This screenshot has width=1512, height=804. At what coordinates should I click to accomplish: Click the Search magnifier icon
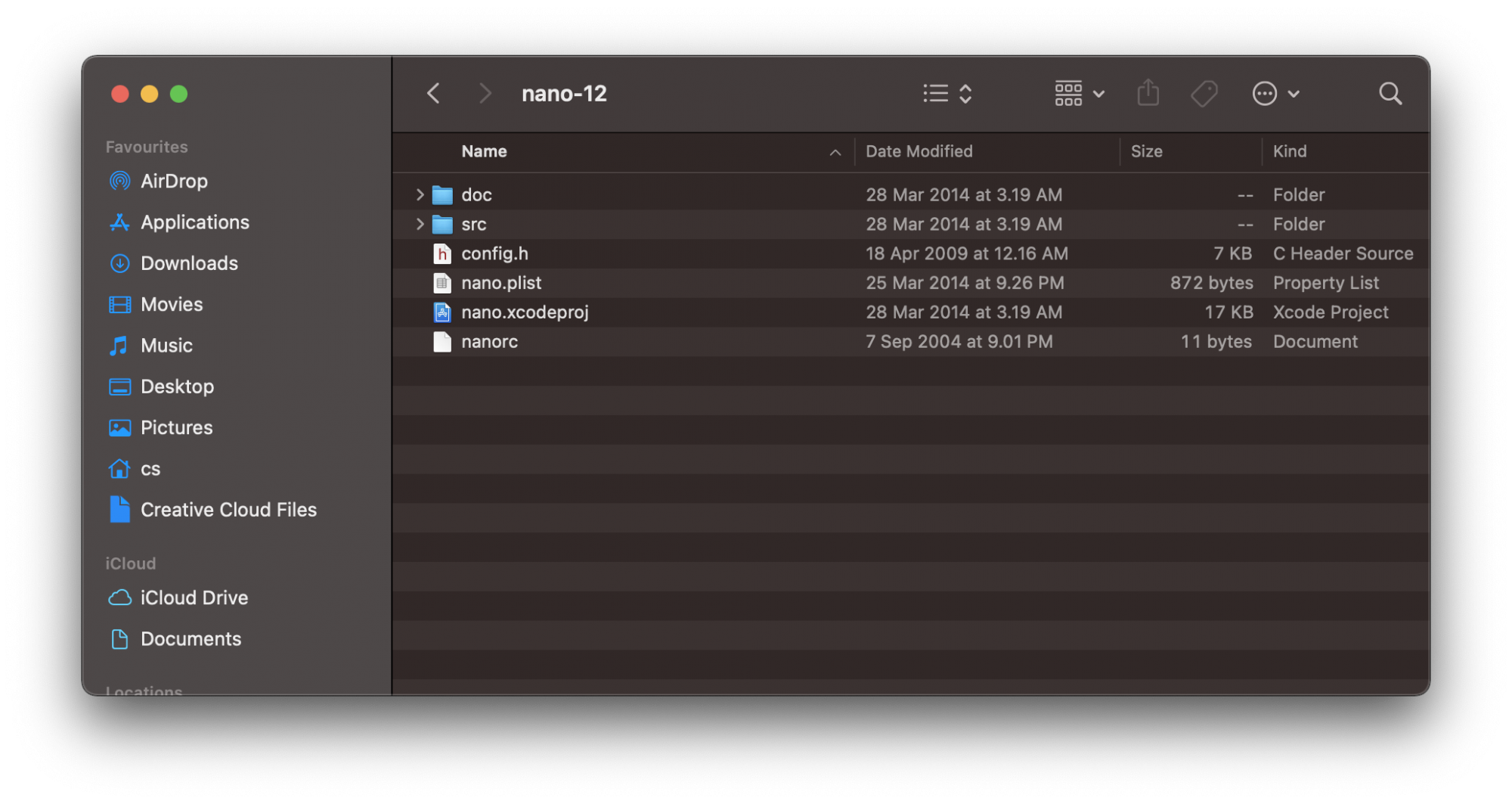1390,94
